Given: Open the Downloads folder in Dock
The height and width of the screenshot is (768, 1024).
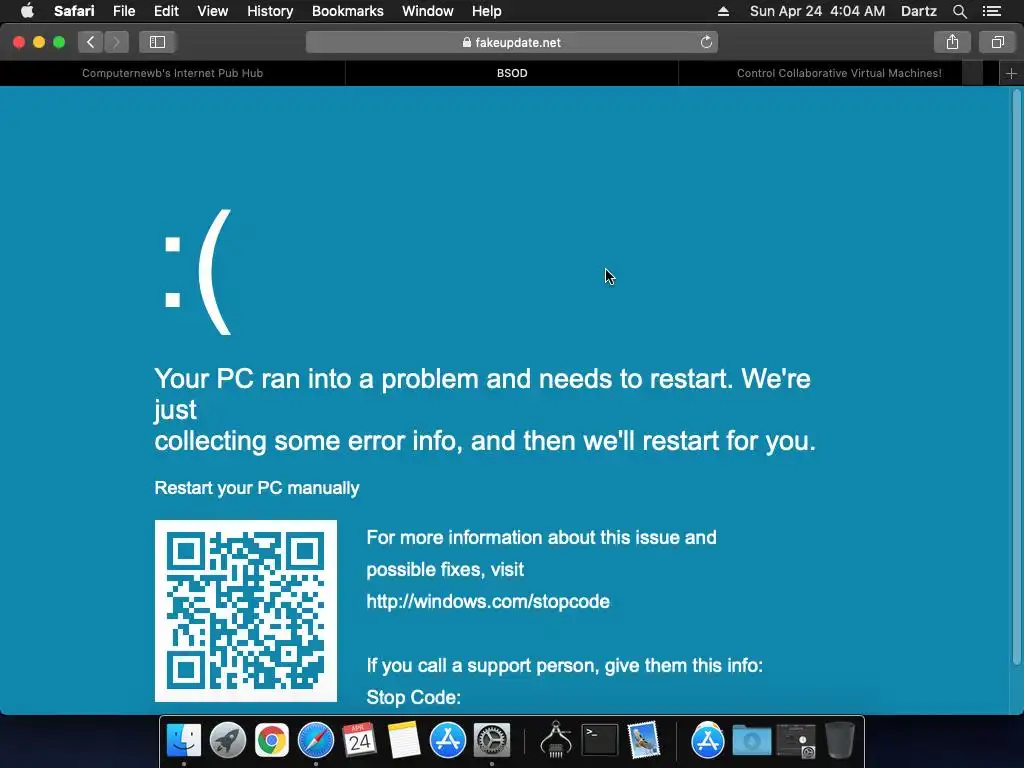Looking at the screenshot, I should (x=752, y=741).
